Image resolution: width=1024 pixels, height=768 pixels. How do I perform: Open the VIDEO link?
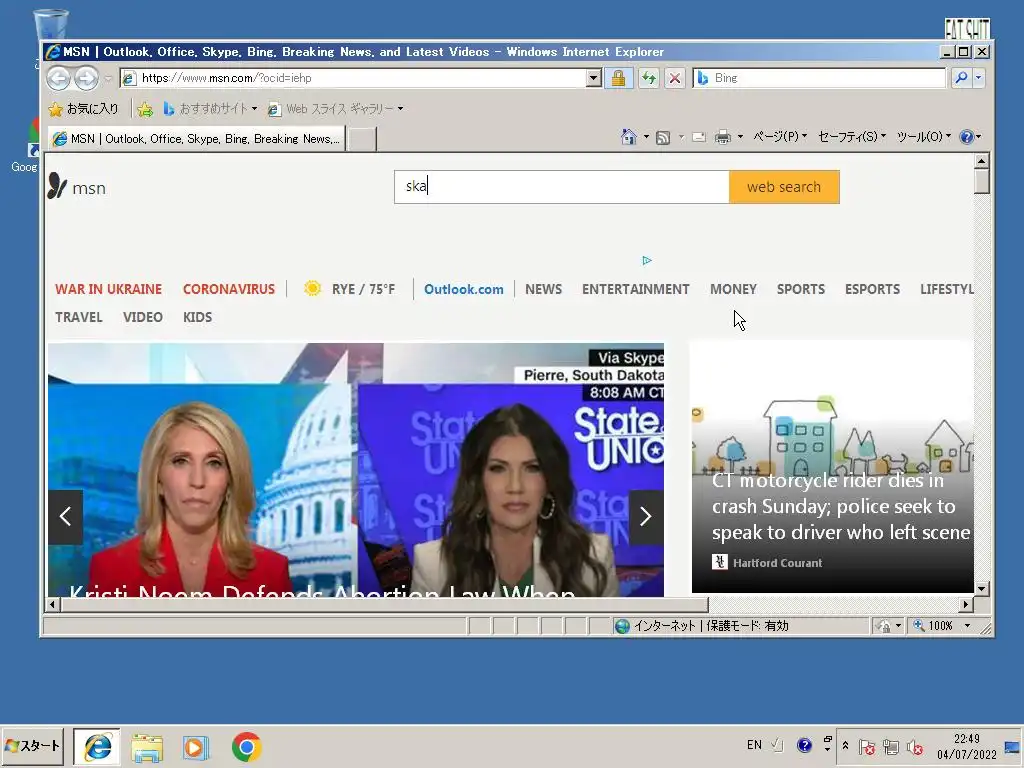pyautogui.click(x=142, y=317)
